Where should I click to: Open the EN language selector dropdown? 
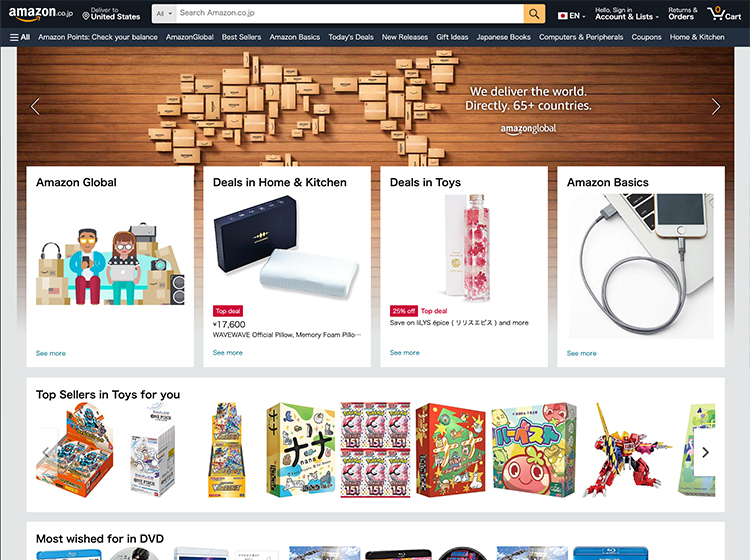tap(572, 16)
